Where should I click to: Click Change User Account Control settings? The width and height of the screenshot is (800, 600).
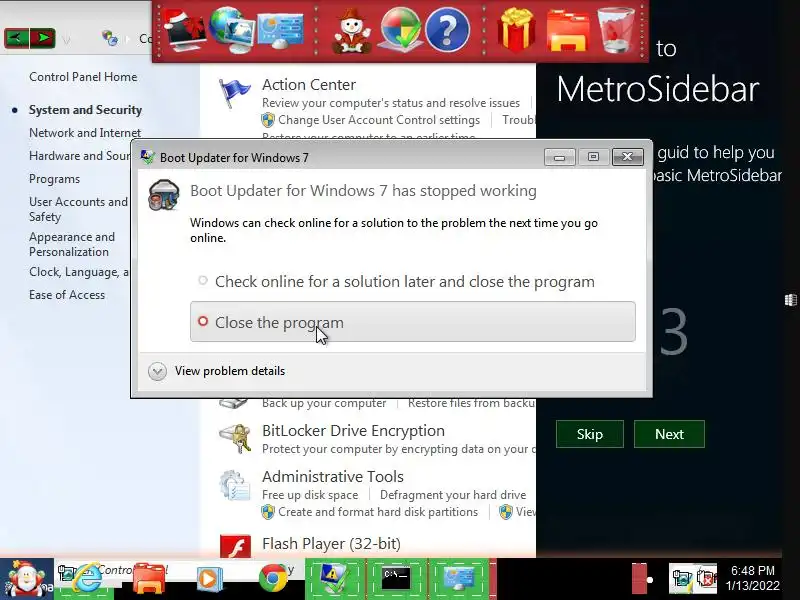pyautogui.click(x=379, y=120)
